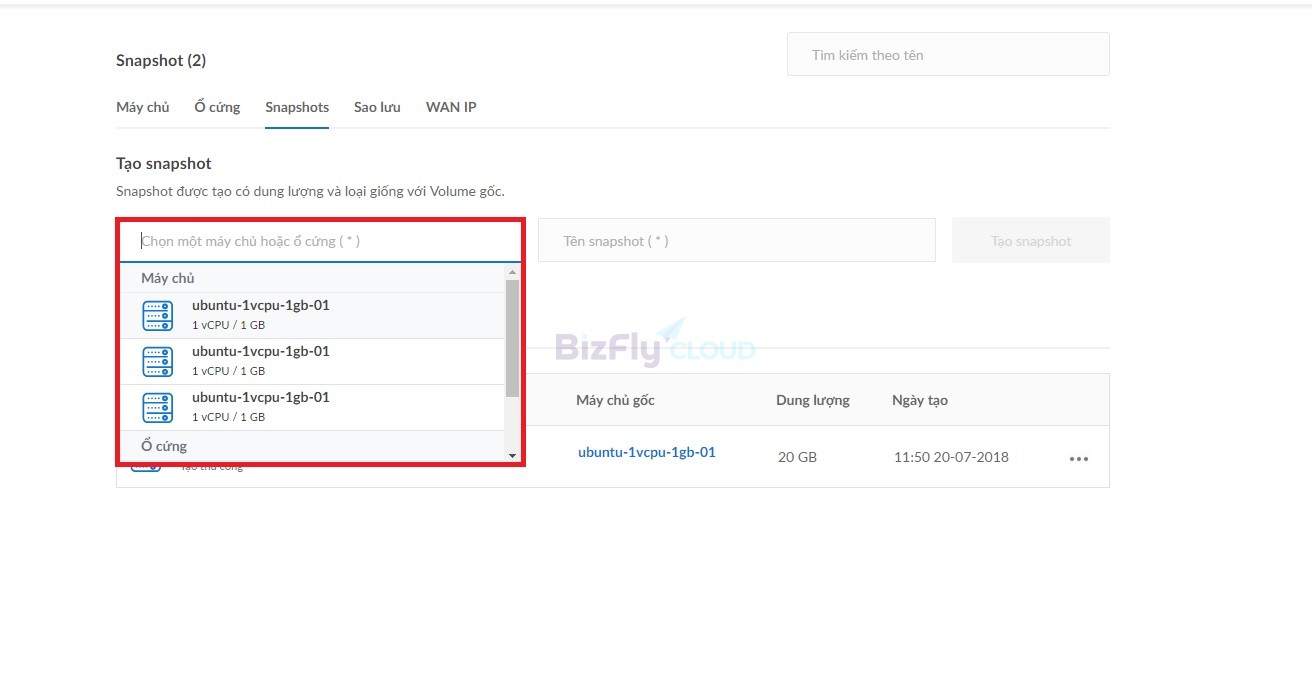1312x685 pixels.
Task: Click the Snapshot (2) heading
Action: [161, 60]
